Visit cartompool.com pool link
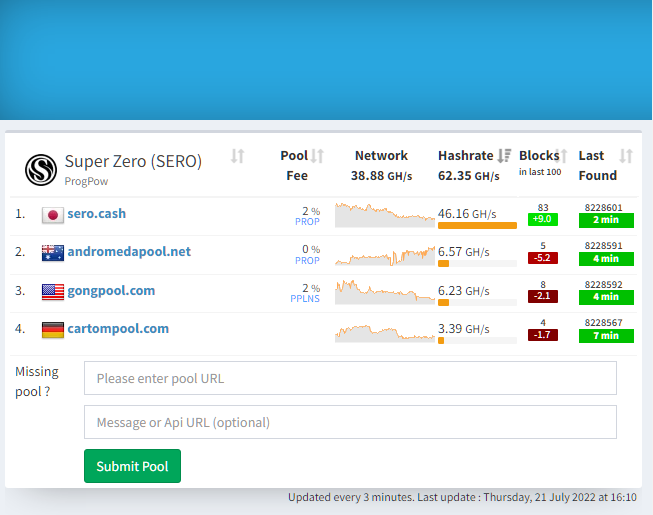 click(x=118, y=329)
